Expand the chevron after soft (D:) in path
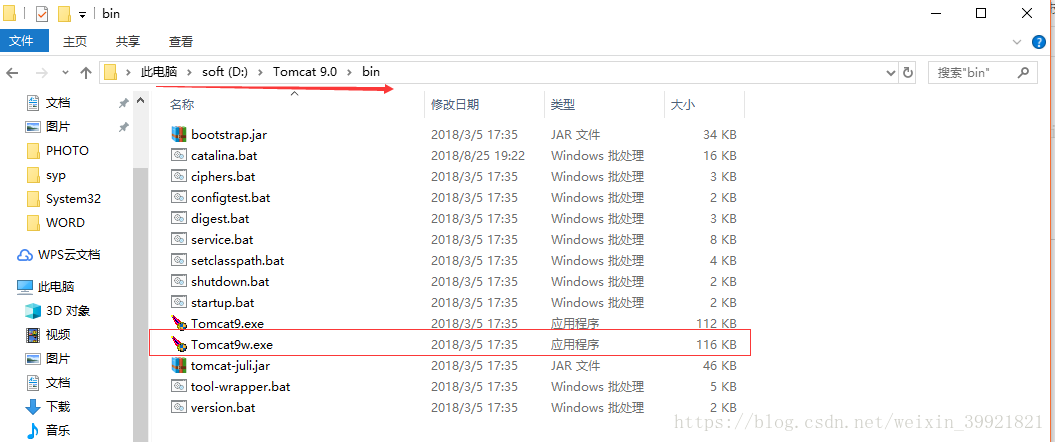Screen dimensions: 1055x442 coord(260,72)
